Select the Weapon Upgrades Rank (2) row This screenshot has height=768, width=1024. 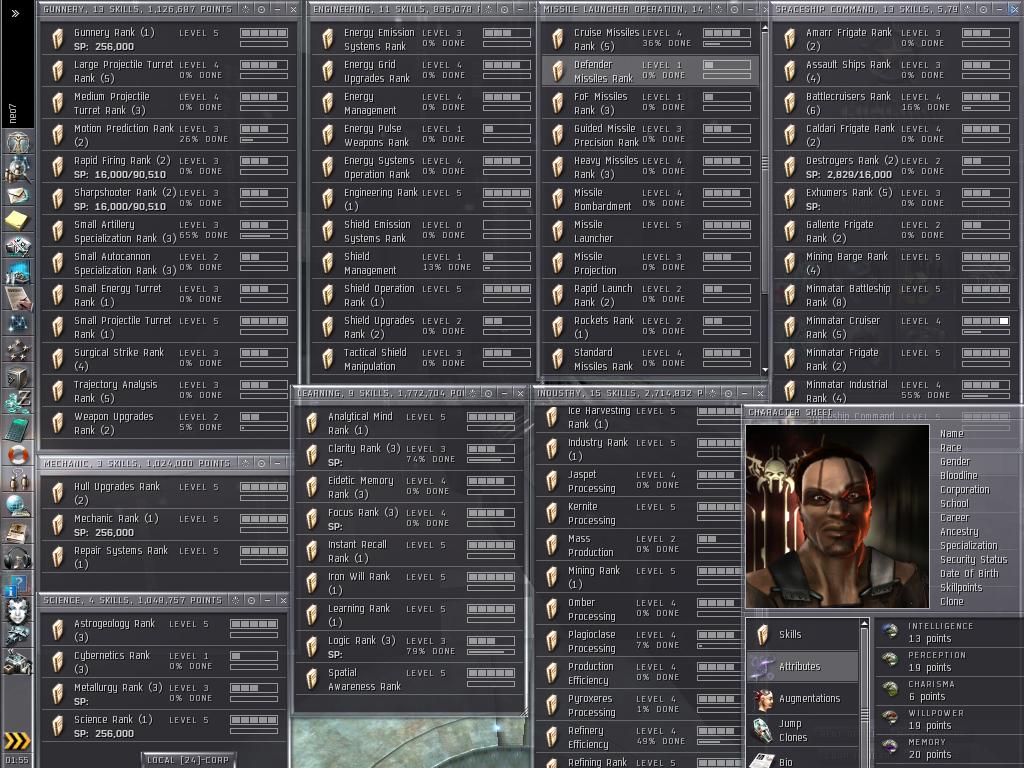[x=169, y=423]
